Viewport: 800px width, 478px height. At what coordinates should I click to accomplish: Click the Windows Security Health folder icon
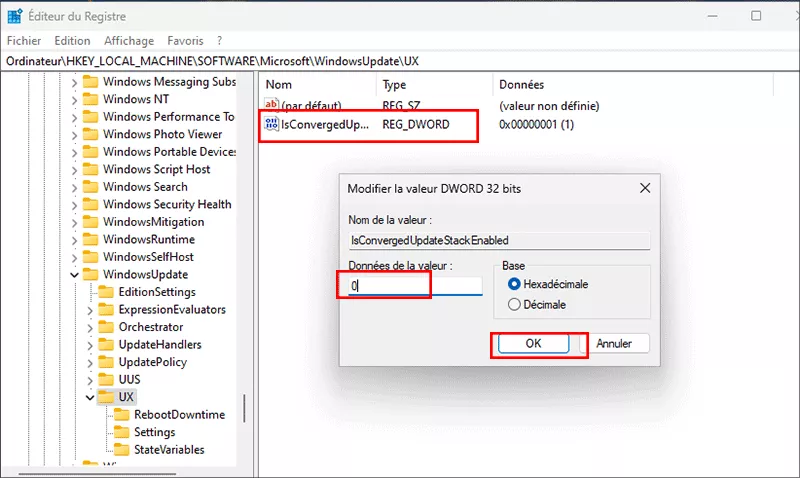(90, 204)
